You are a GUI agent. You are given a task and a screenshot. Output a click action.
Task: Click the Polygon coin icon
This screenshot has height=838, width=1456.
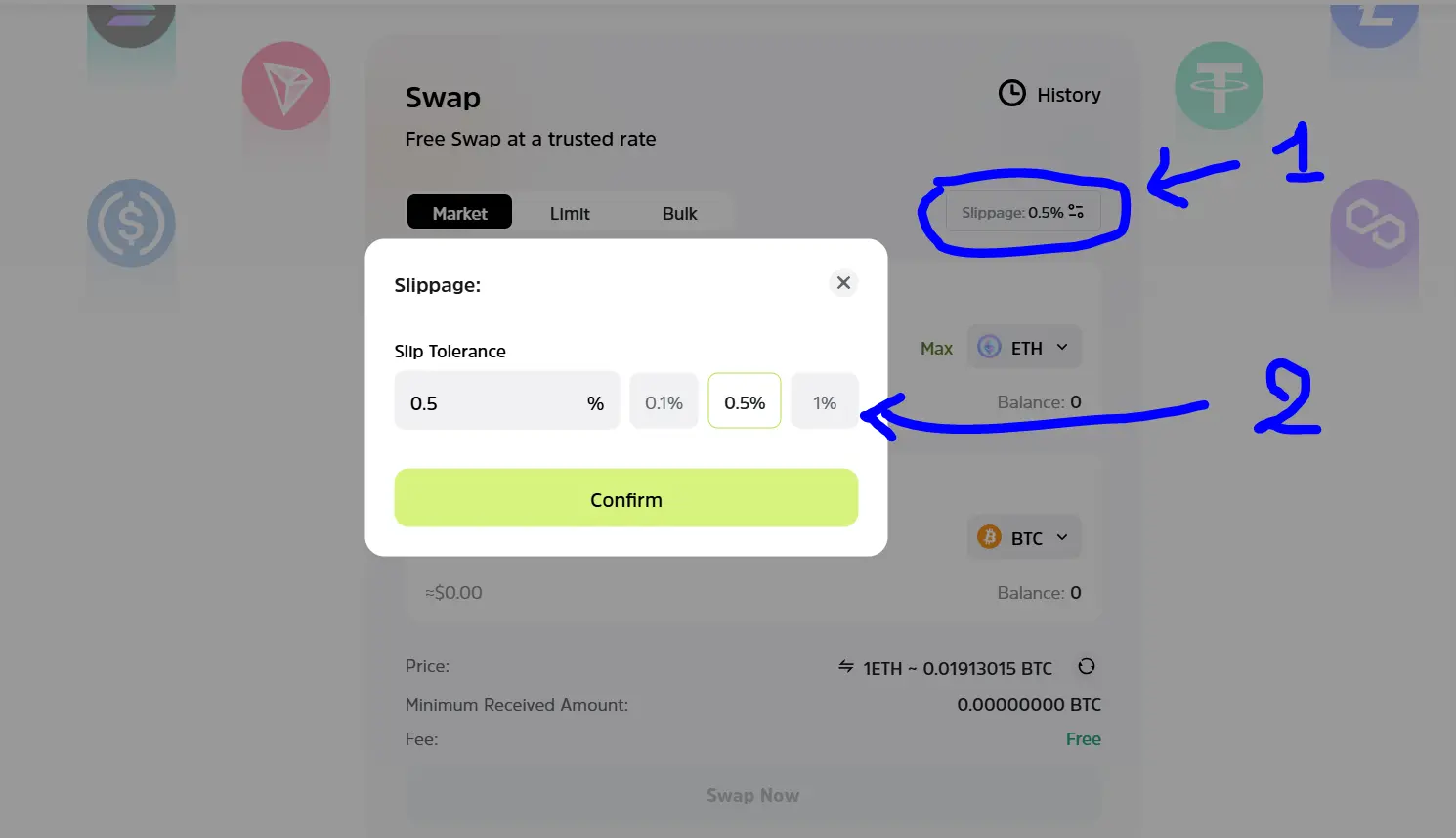coord(1374,223)
